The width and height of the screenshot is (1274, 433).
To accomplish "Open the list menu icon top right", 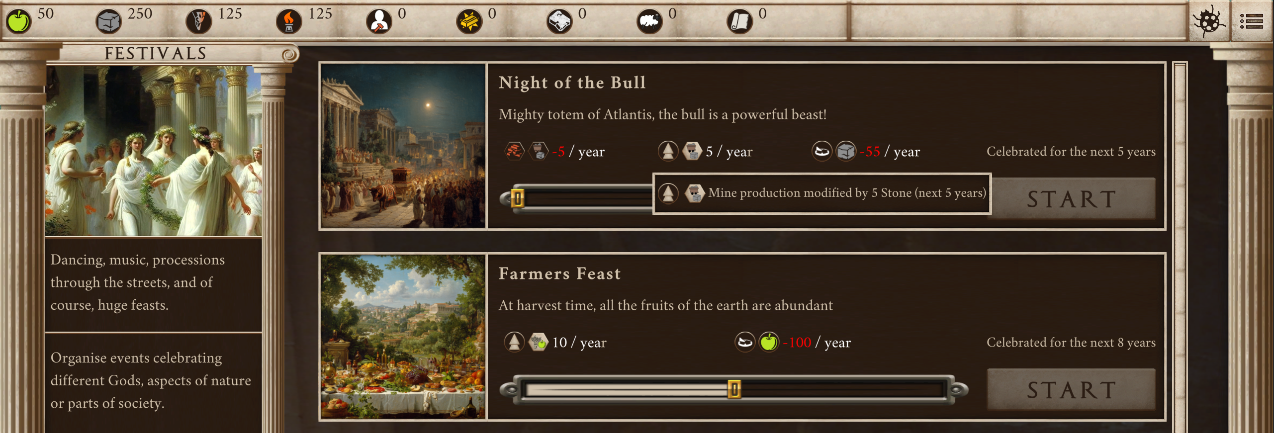I will click(1251, 21).
